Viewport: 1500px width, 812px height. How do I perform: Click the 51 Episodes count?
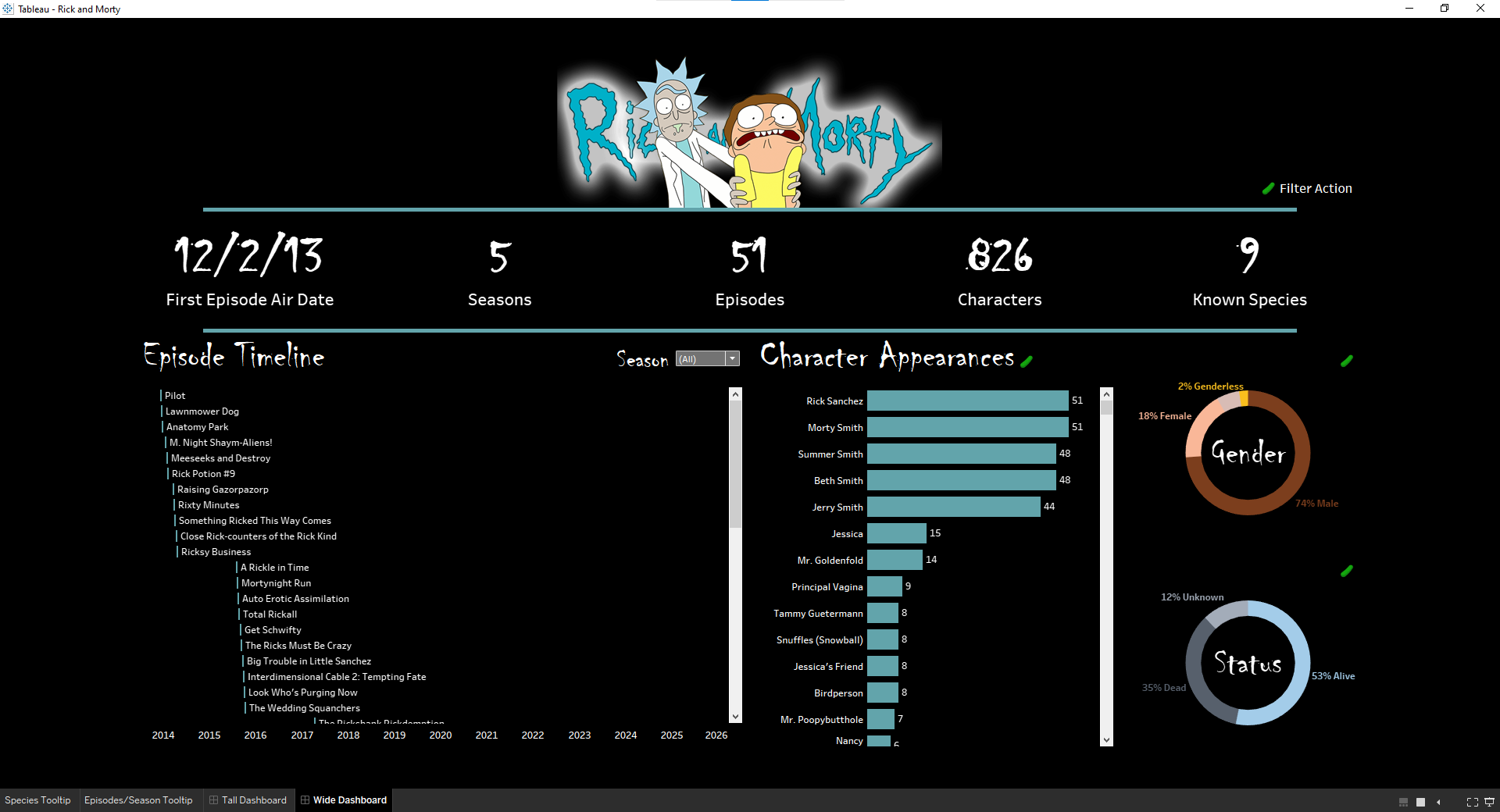tap(749, 255)
